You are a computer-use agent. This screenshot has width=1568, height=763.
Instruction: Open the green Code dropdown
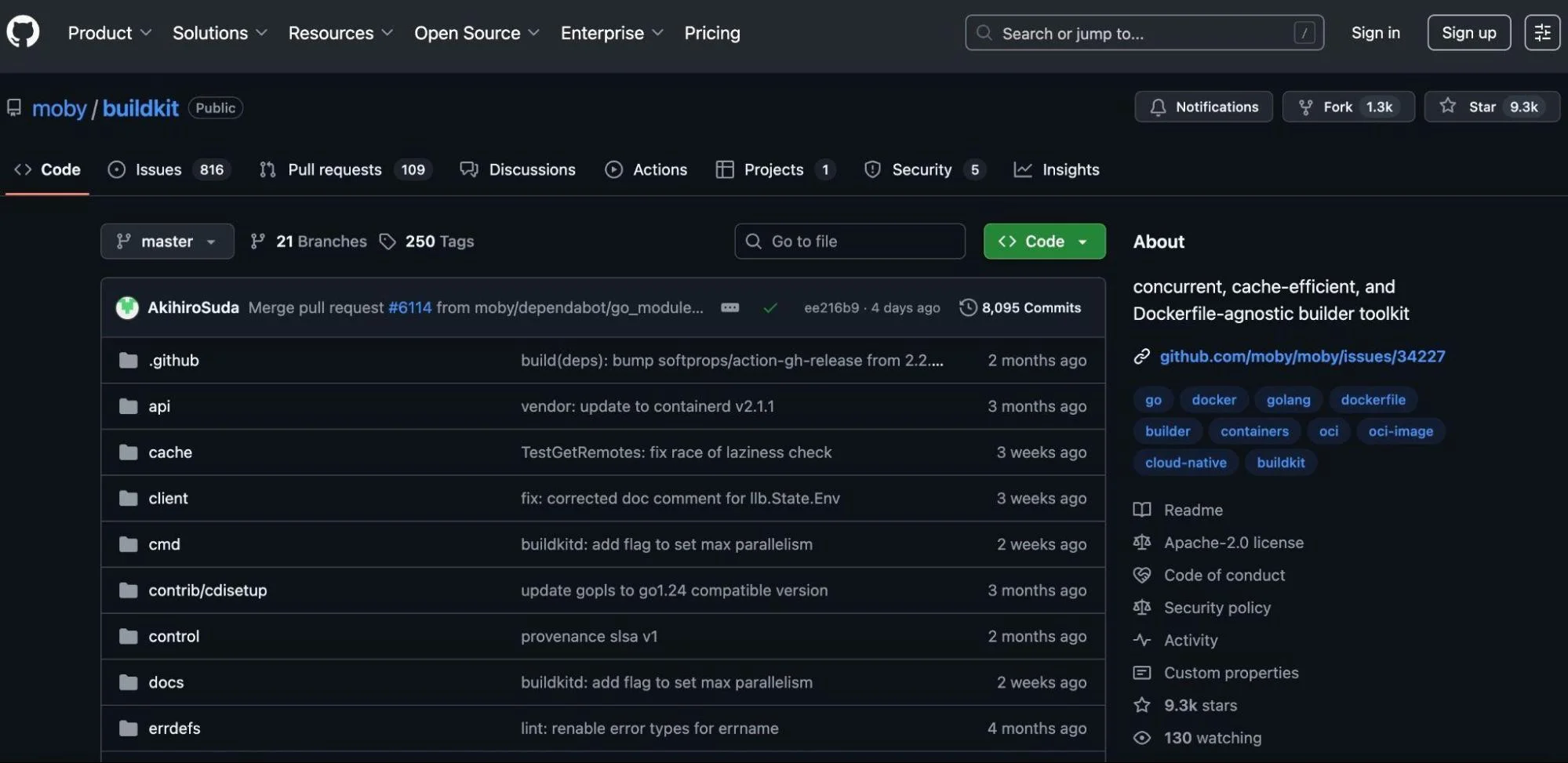[x=1045, y=242]
